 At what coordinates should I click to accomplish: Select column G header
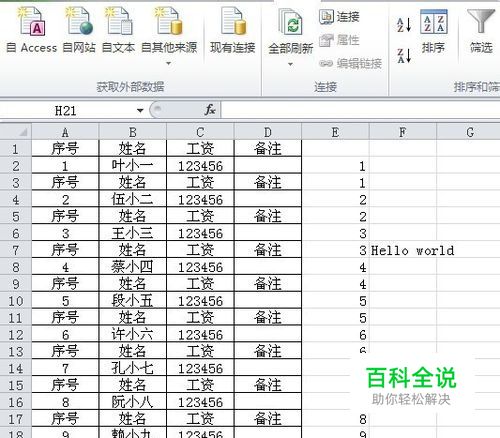[468, 132]
